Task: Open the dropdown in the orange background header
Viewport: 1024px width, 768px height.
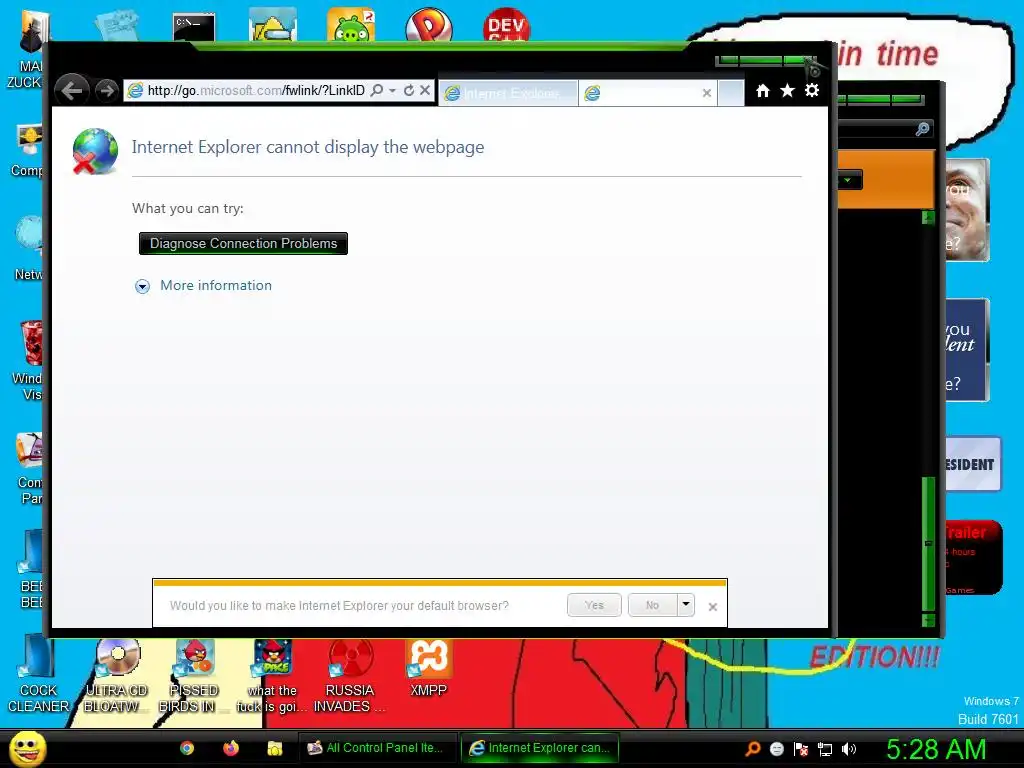Action: [848, 180]
